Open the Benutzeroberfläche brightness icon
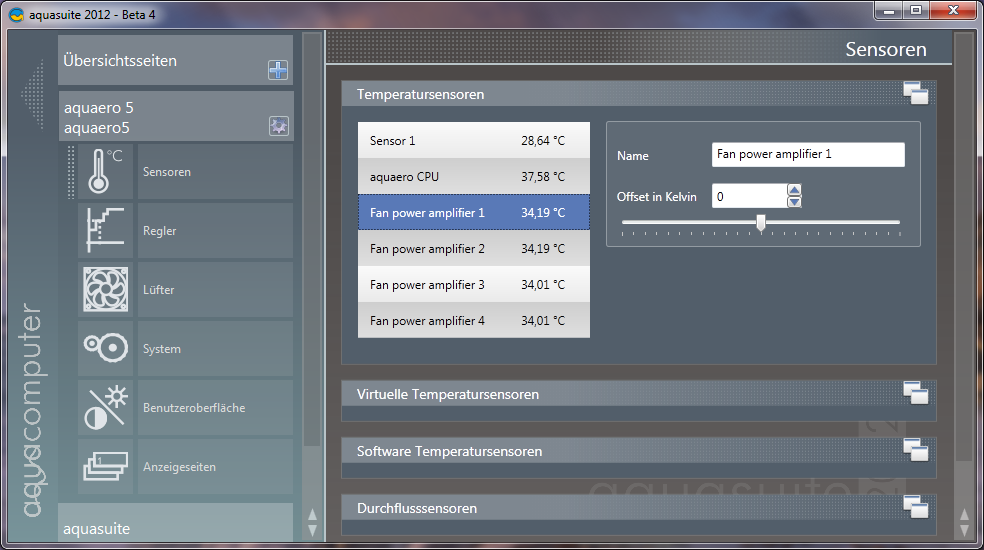 click(105, 407)
